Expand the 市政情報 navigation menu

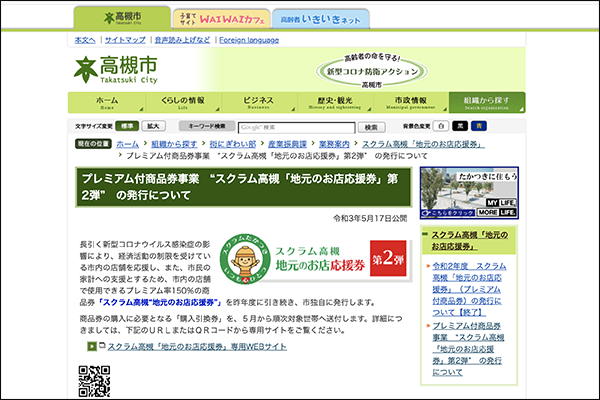pyautogui.click(x=411, y=103)
